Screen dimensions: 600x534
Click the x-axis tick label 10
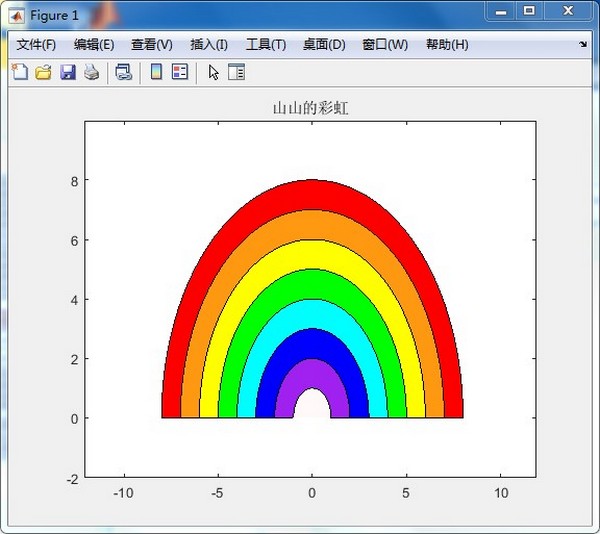tap(501, 493)
